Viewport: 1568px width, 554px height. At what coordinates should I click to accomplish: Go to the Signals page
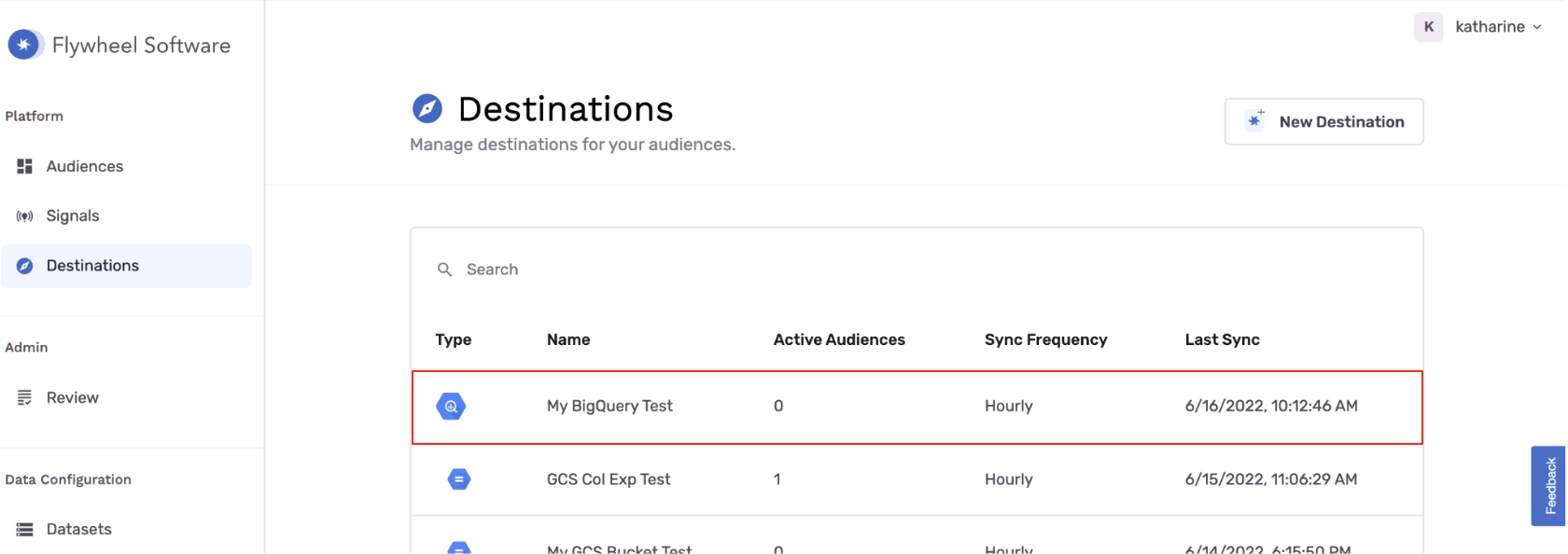pyautogui.click(x=73, y=216)
